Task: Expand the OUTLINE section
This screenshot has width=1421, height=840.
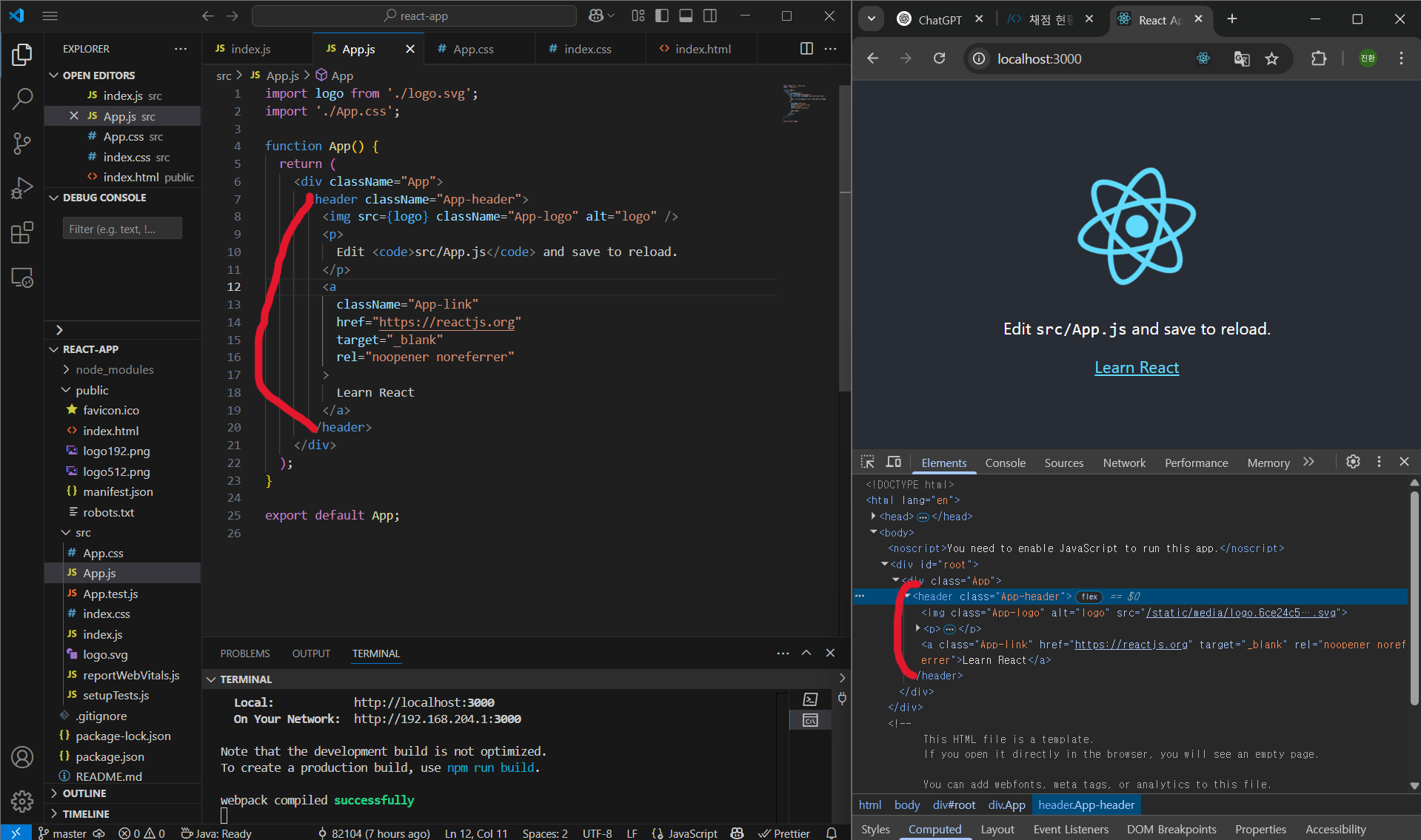Action: (84, 793)
